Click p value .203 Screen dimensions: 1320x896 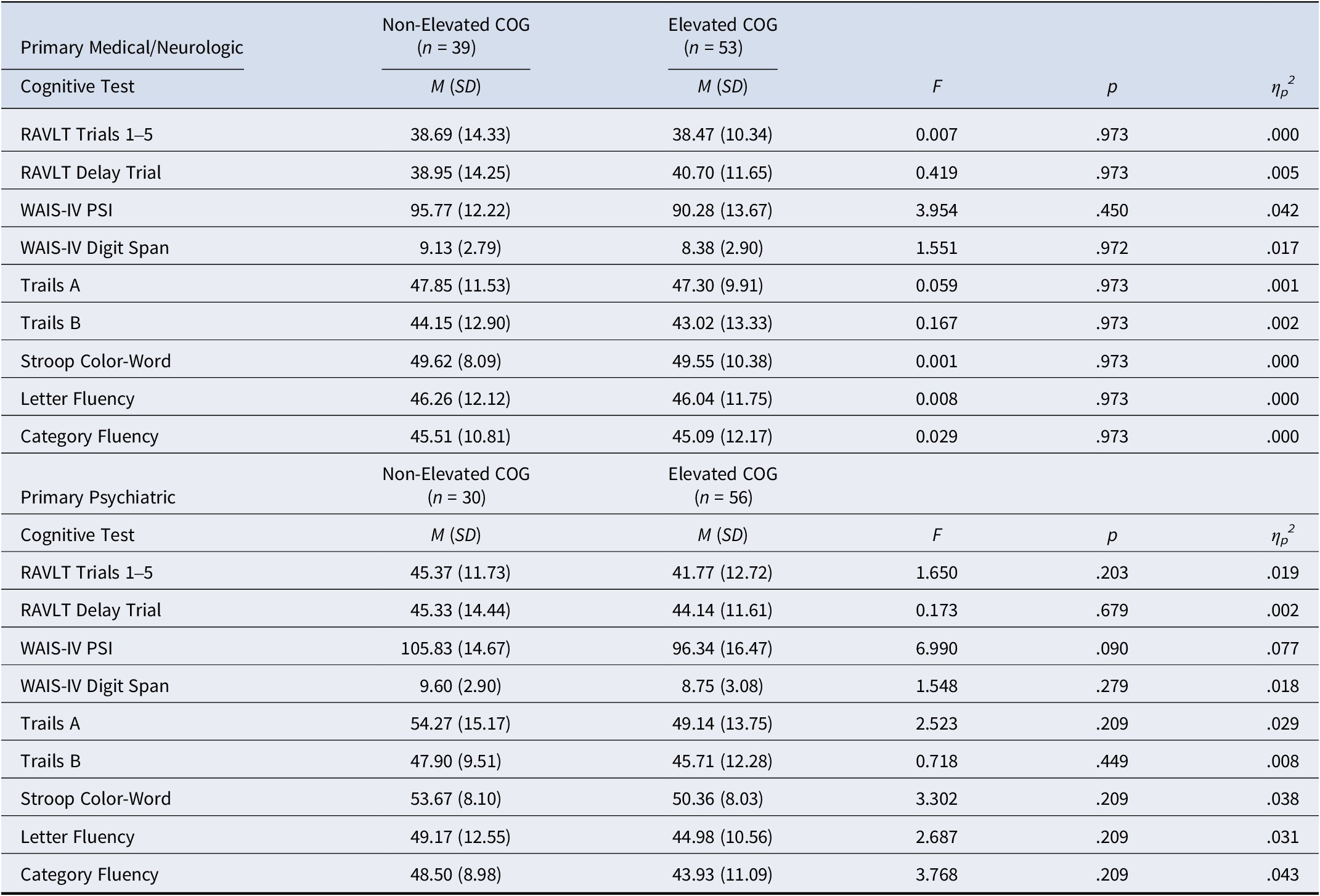(x=1112, y=572)
